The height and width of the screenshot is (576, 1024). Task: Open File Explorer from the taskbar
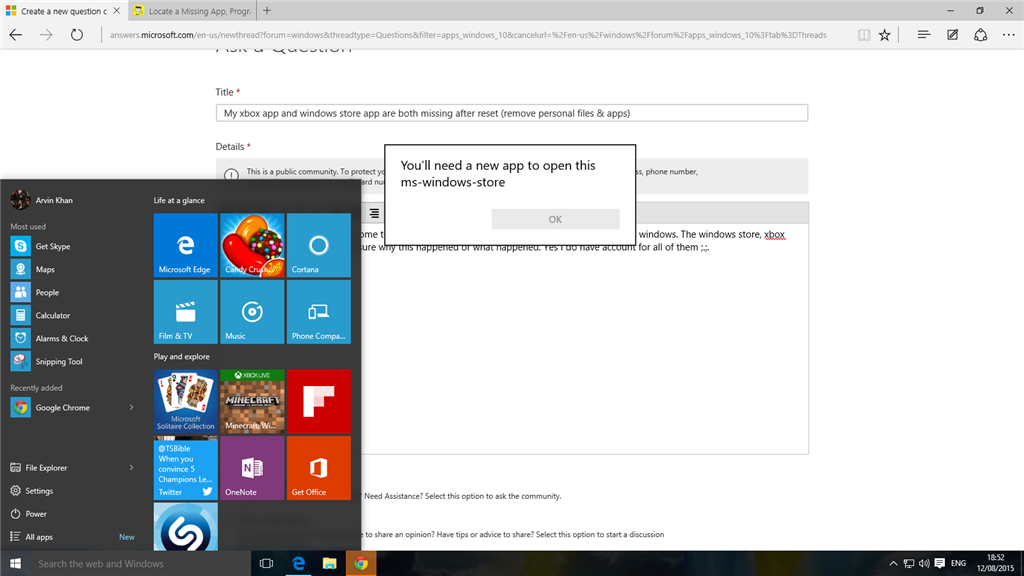[x=330, y=564]
